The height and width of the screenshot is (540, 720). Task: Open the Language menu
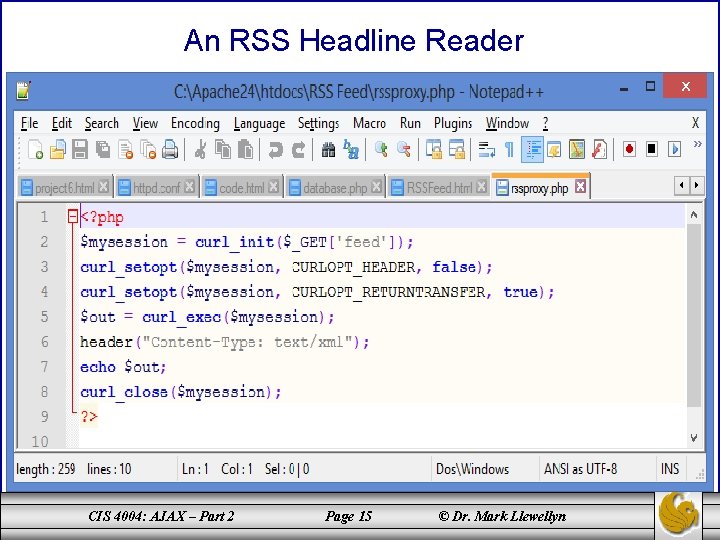pos(259,123)
